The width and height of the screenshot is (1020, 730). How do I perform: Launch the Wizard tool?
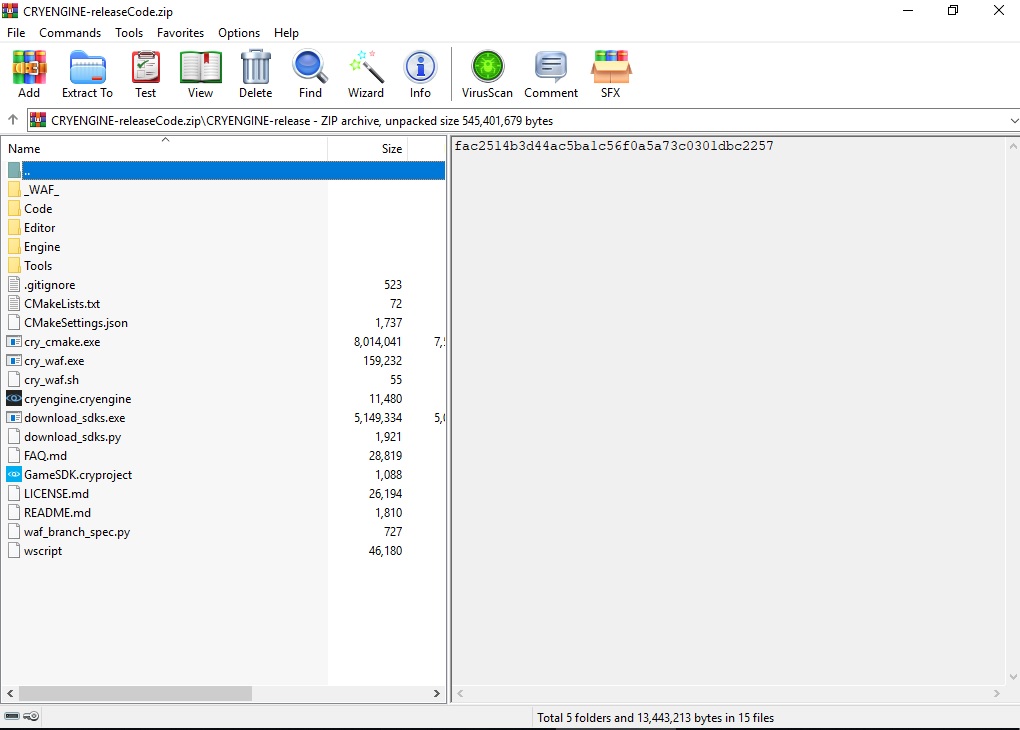(366, 68)
